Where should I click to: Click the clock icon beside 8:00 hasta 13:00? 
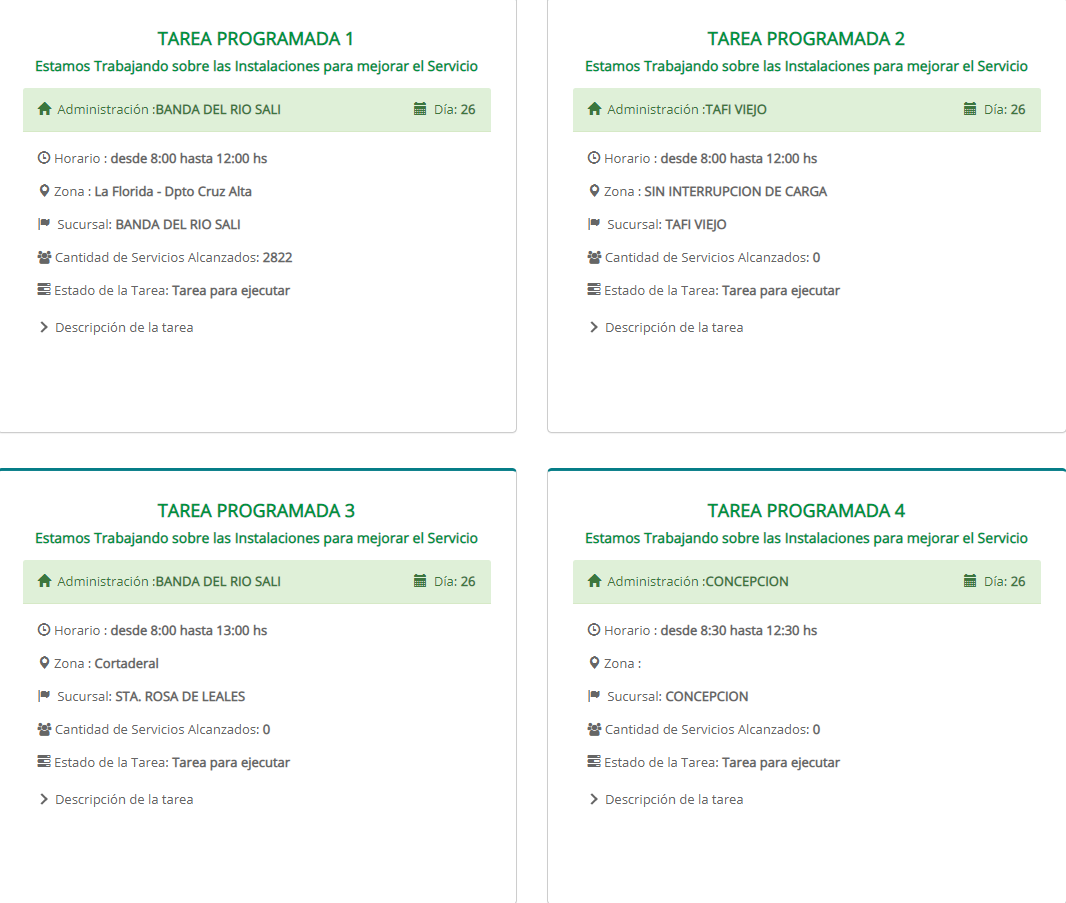pyautogui.click(x=44, y=630)
